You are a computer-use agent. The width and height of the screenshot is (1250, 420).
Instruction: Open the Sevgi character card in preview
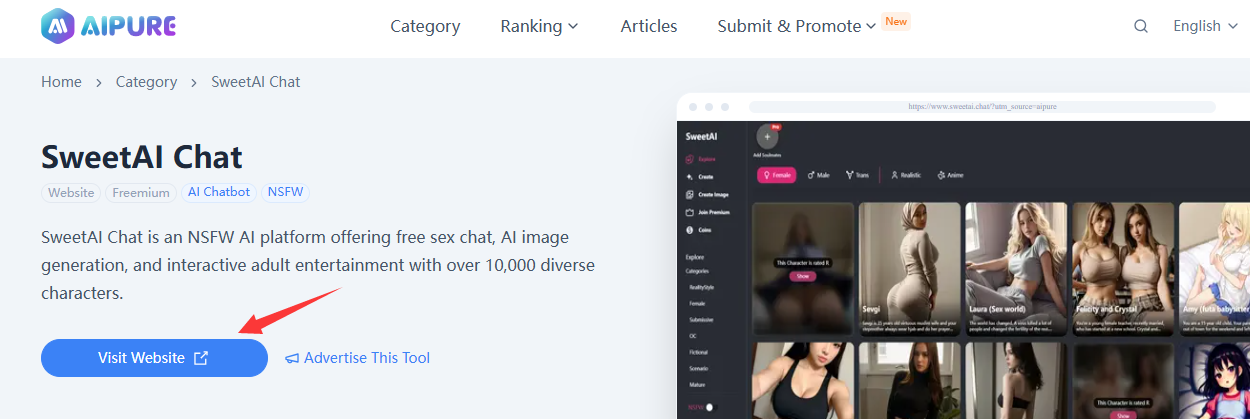pos(909,268)
